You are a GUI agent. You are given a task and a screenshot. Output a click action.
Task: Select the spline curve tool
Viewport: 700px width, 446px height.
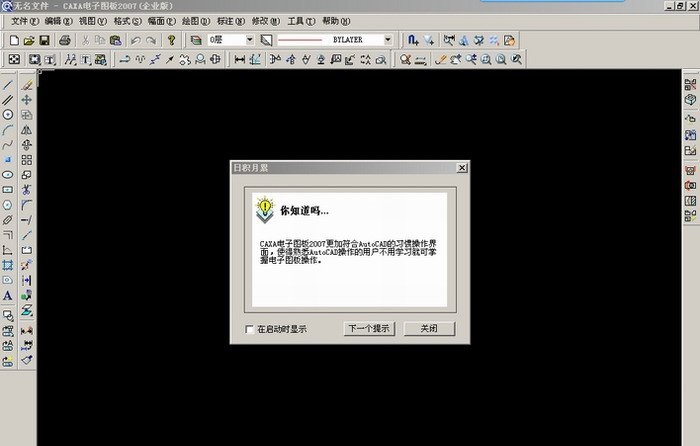[x=8, y=145]
